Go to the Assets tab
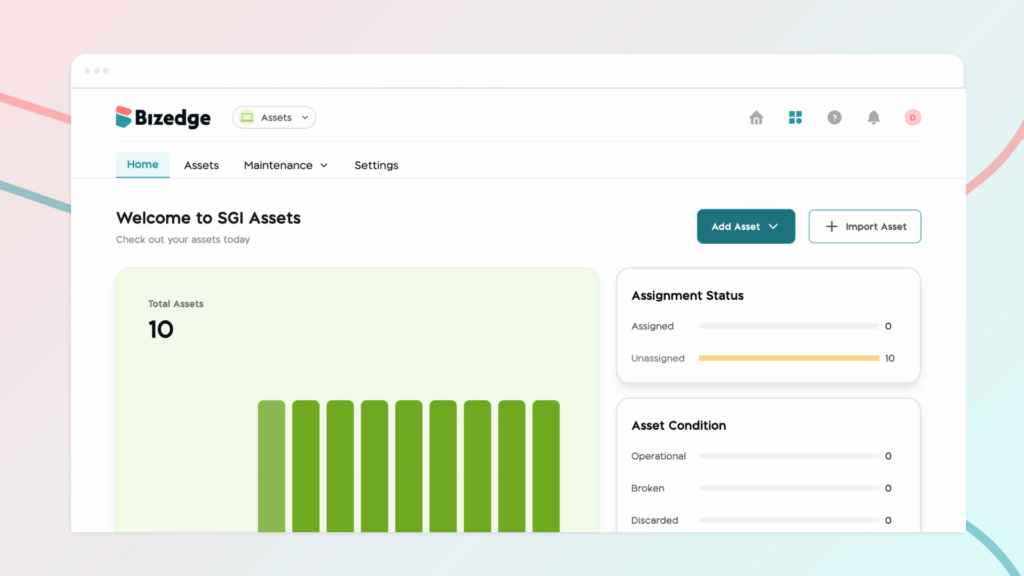The image size is (1024, 576). (x=201, y=165)
